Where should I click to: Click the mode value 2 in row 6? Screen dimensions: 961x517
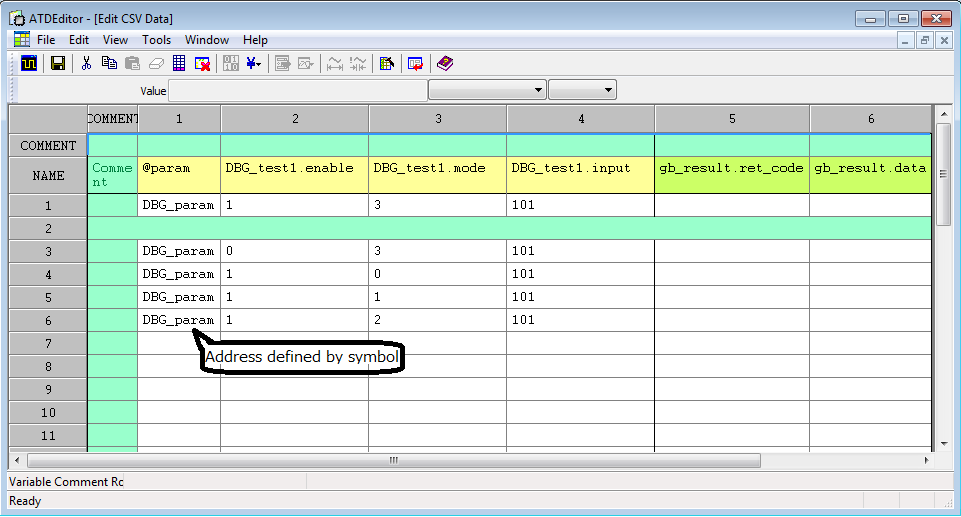click(438, 320)
